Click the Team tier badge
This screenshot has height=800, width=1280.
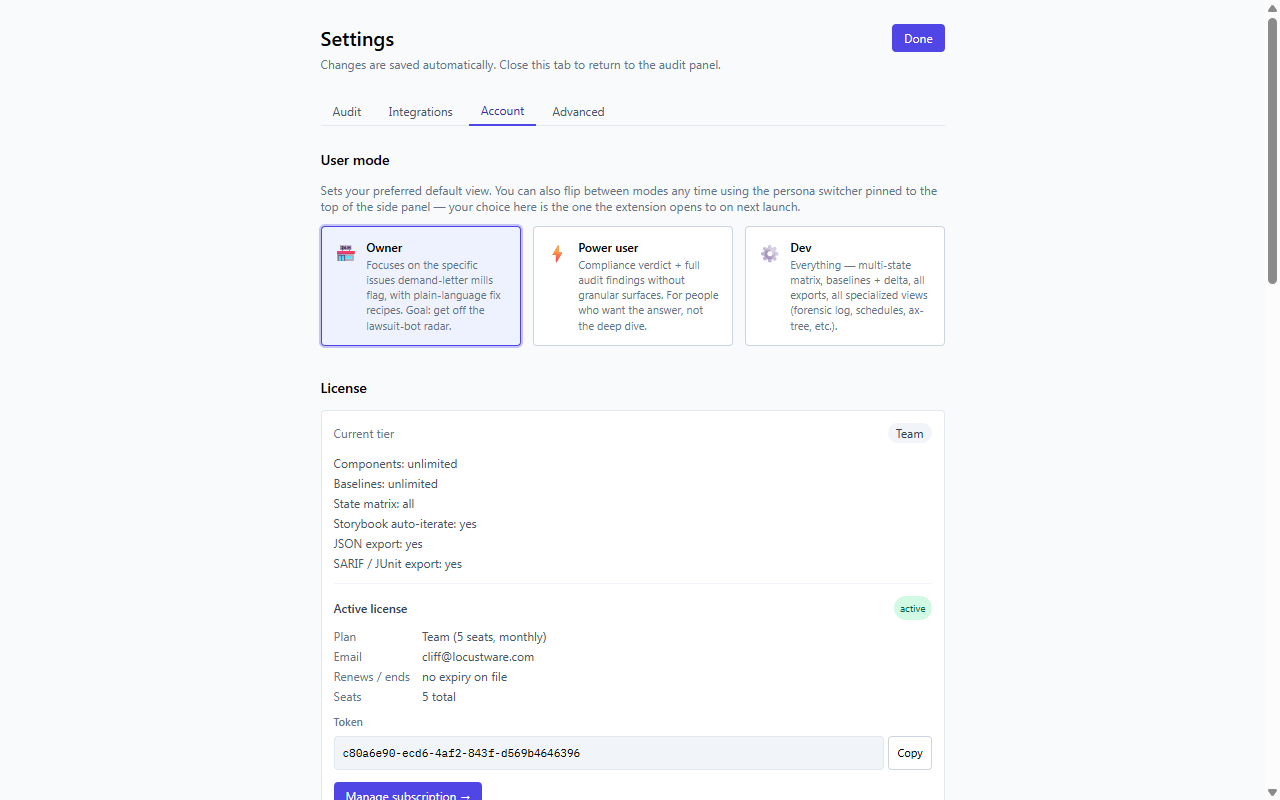(909, 434)
